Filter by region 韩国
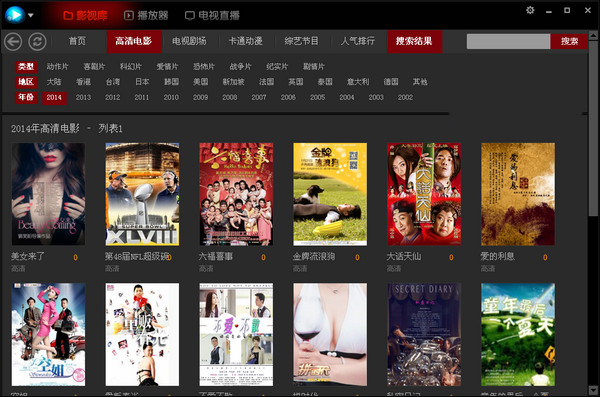The image size is (600, 397). tap(171, 82)
